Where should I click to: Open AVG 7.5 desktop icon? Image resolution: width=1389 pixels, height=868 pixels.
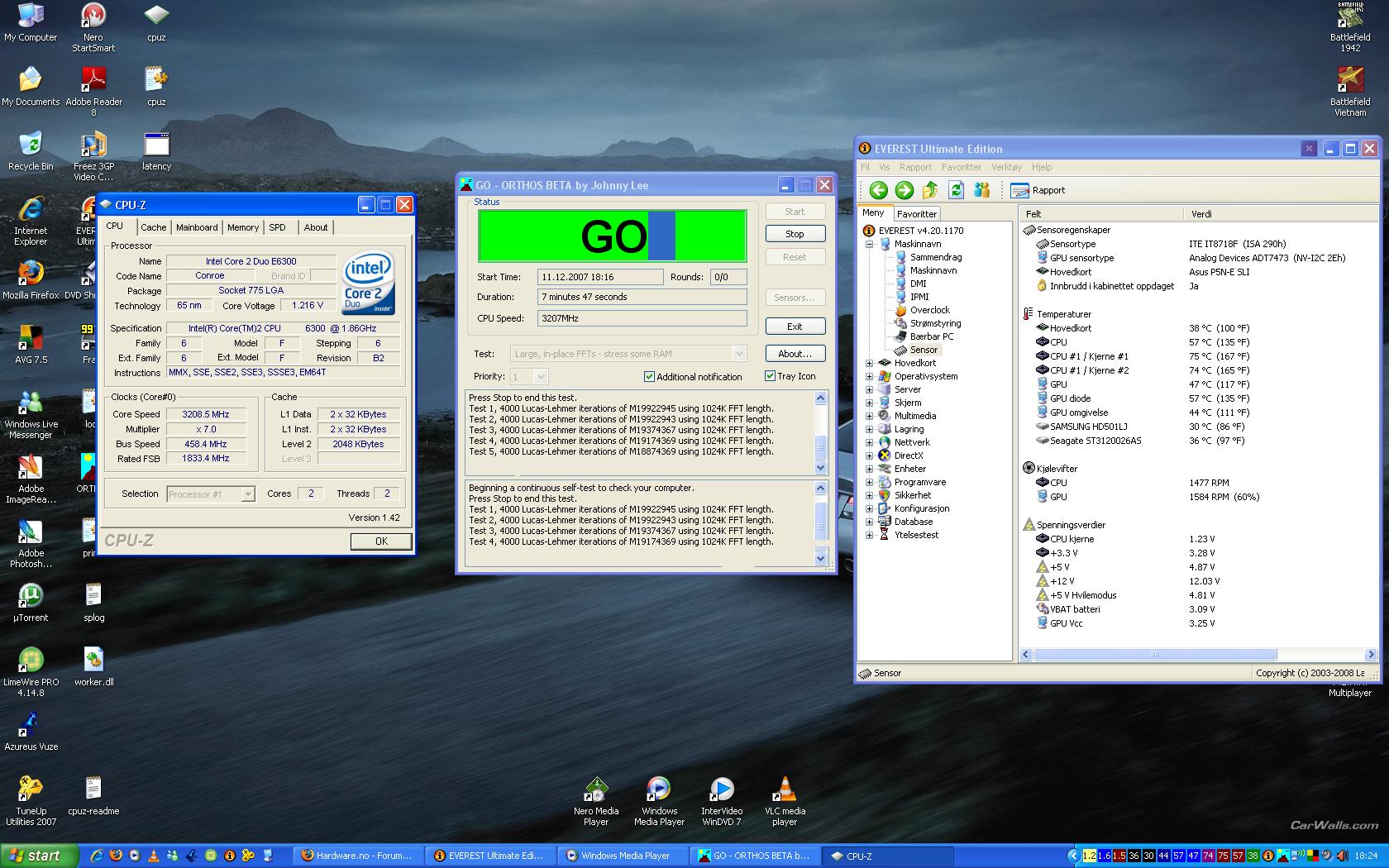point(31,345)
